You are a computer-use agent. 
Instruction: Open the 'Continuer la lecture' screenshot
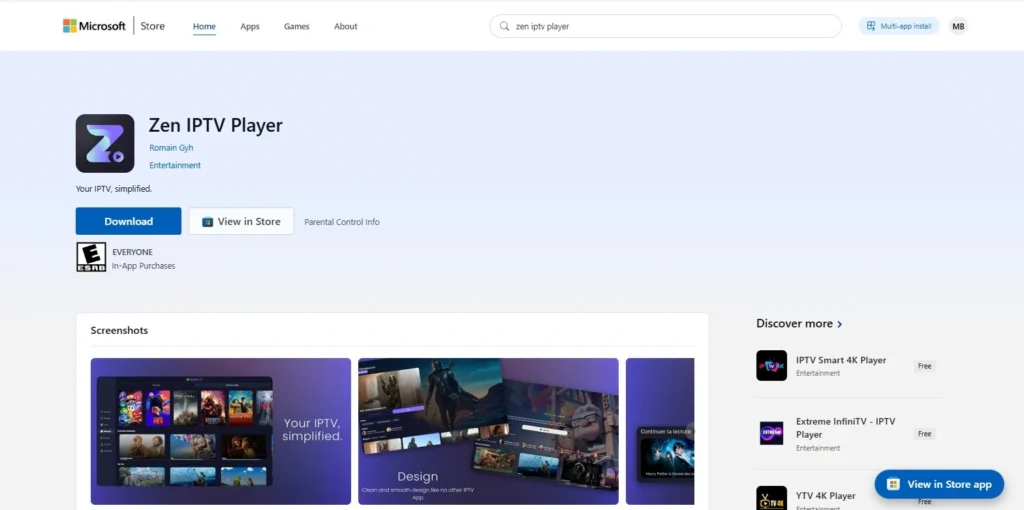tap(660, 431)
